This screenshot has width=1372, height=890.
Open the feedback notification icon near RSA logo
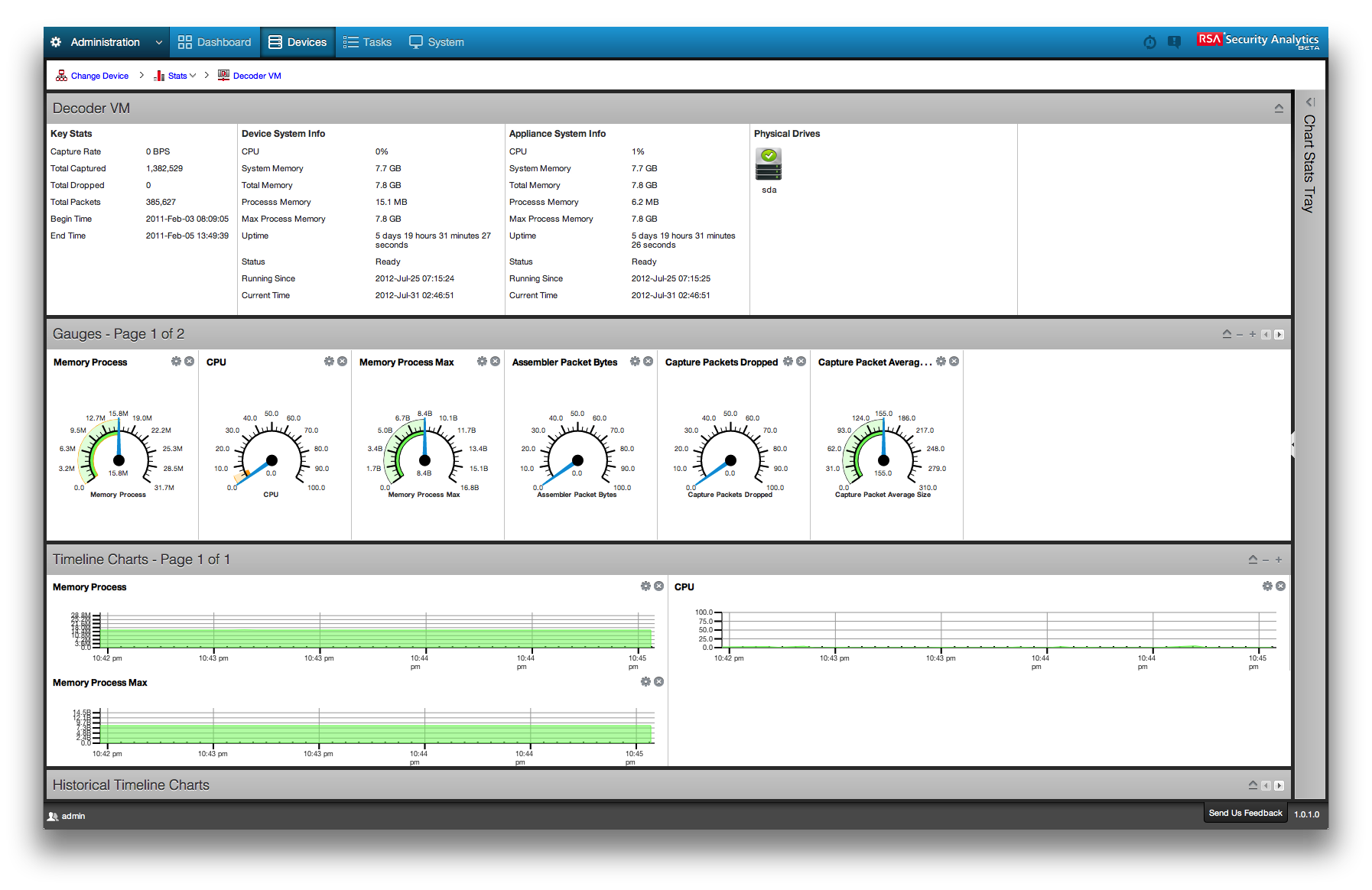click(1175, 42)
